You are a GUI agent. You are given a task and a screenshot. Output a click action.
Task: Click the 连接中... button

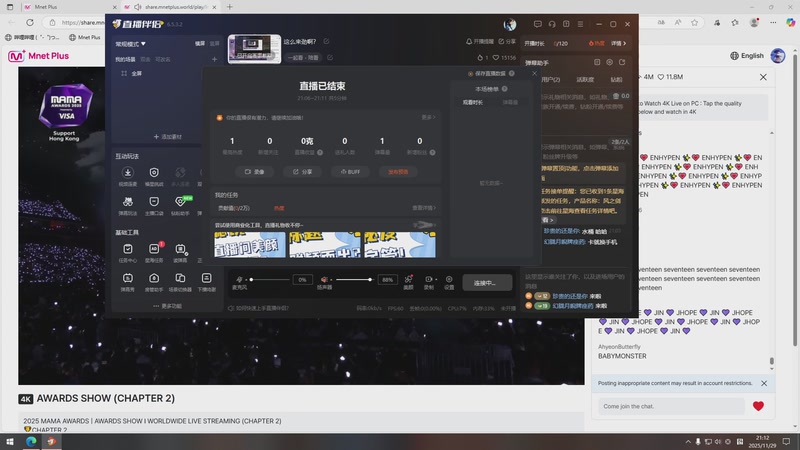click(x=487, y=283)
